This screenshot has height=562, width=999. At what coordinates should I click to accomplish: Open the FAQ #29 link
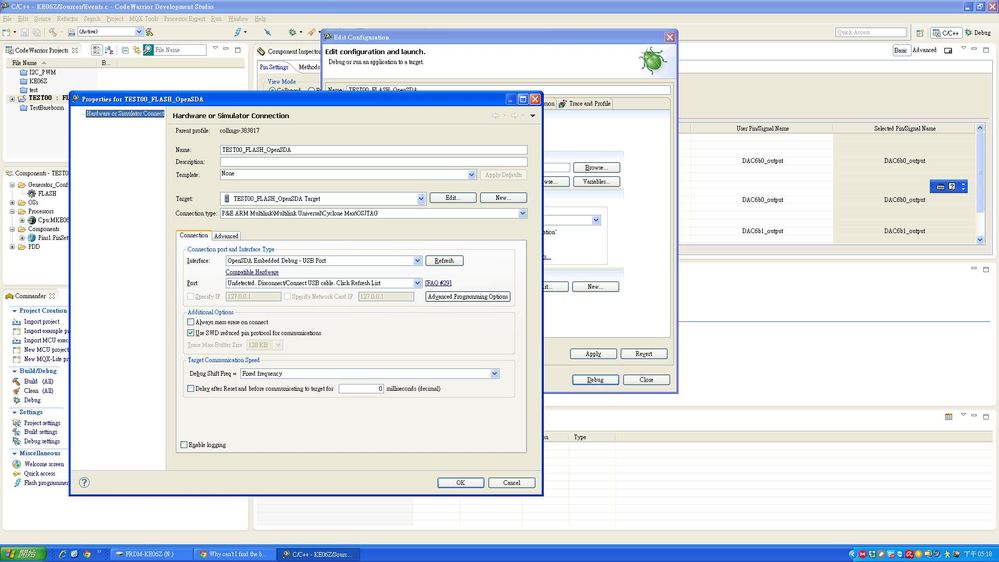[x=438, y=283]
